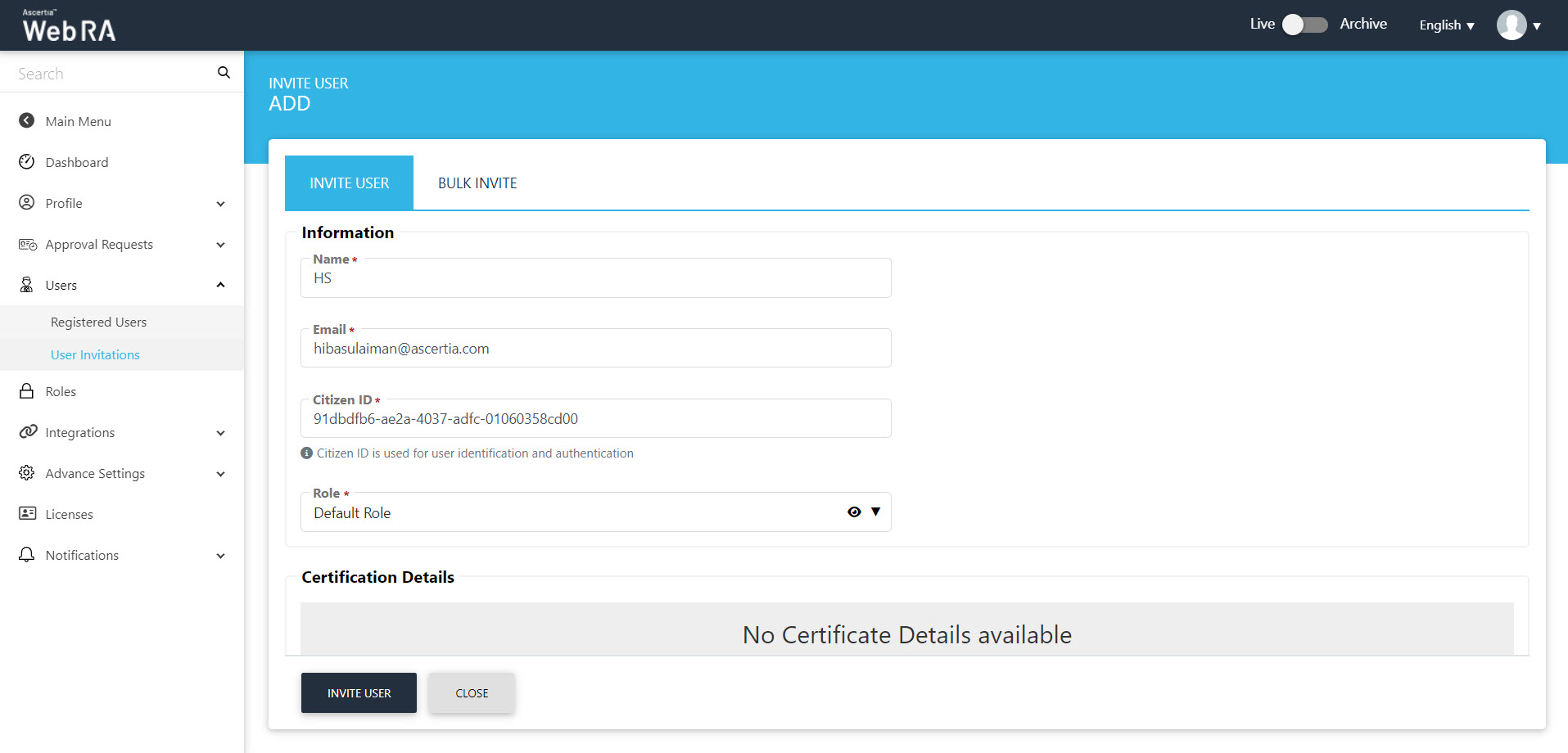Open the English language dropdown
This screenshot has width=1568, height=753.
coord(1446,25)
